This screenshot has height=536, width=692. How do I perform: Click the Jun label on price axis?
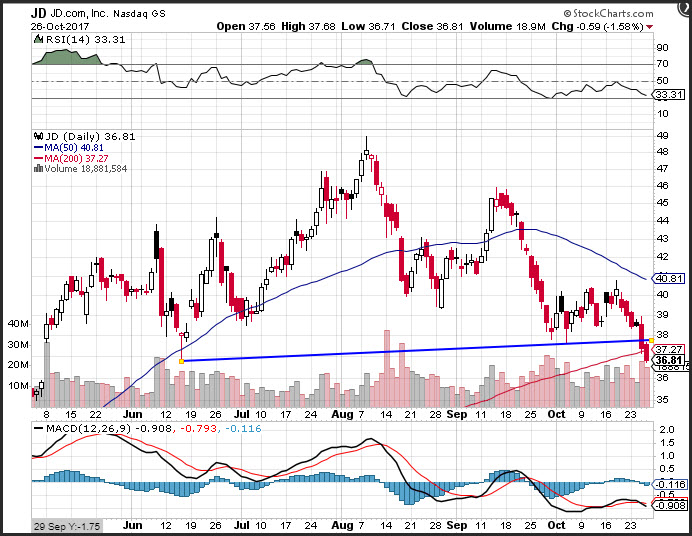(132, 415)
